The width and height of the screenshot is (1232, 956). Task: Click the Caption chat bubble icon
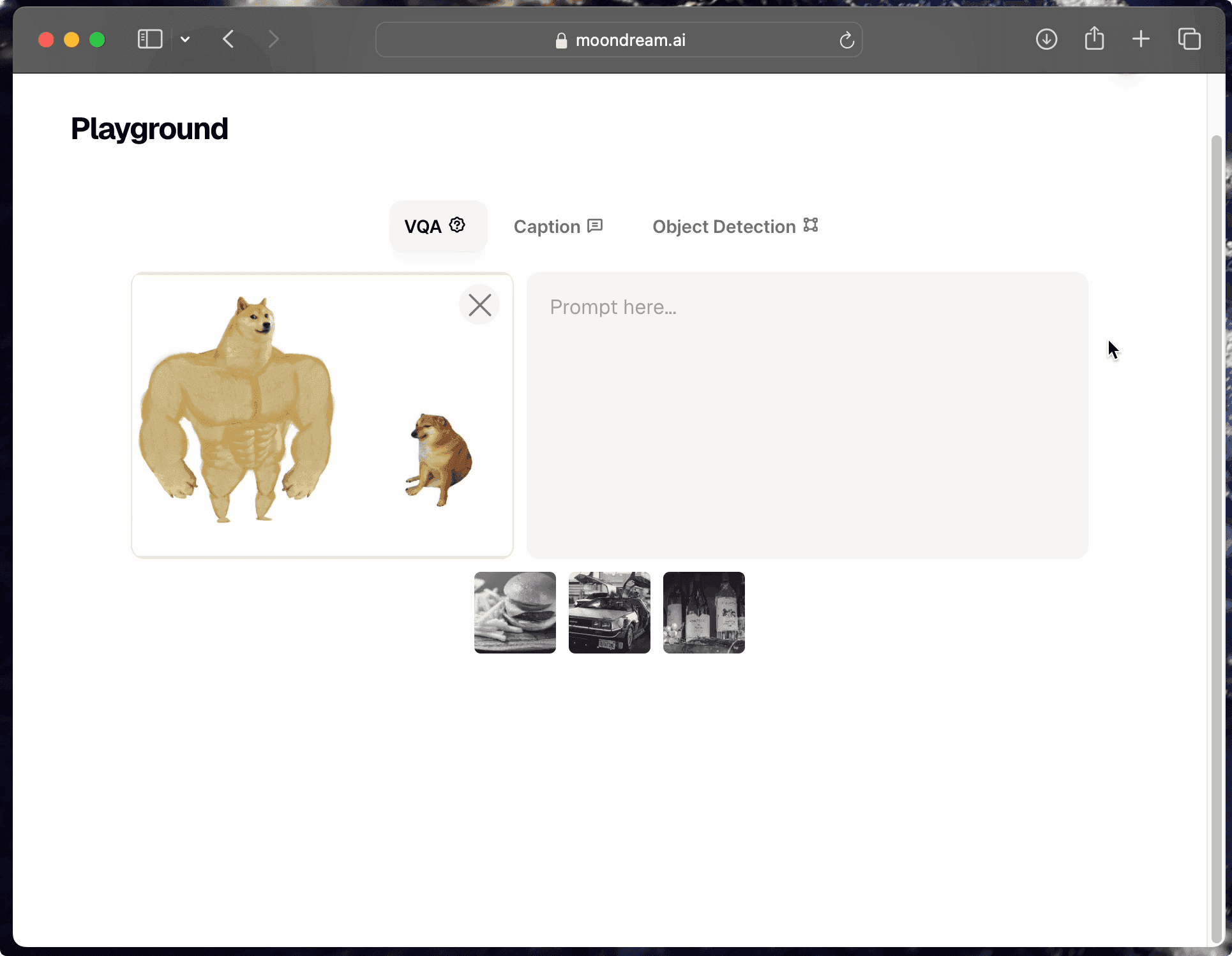point(594,225)
